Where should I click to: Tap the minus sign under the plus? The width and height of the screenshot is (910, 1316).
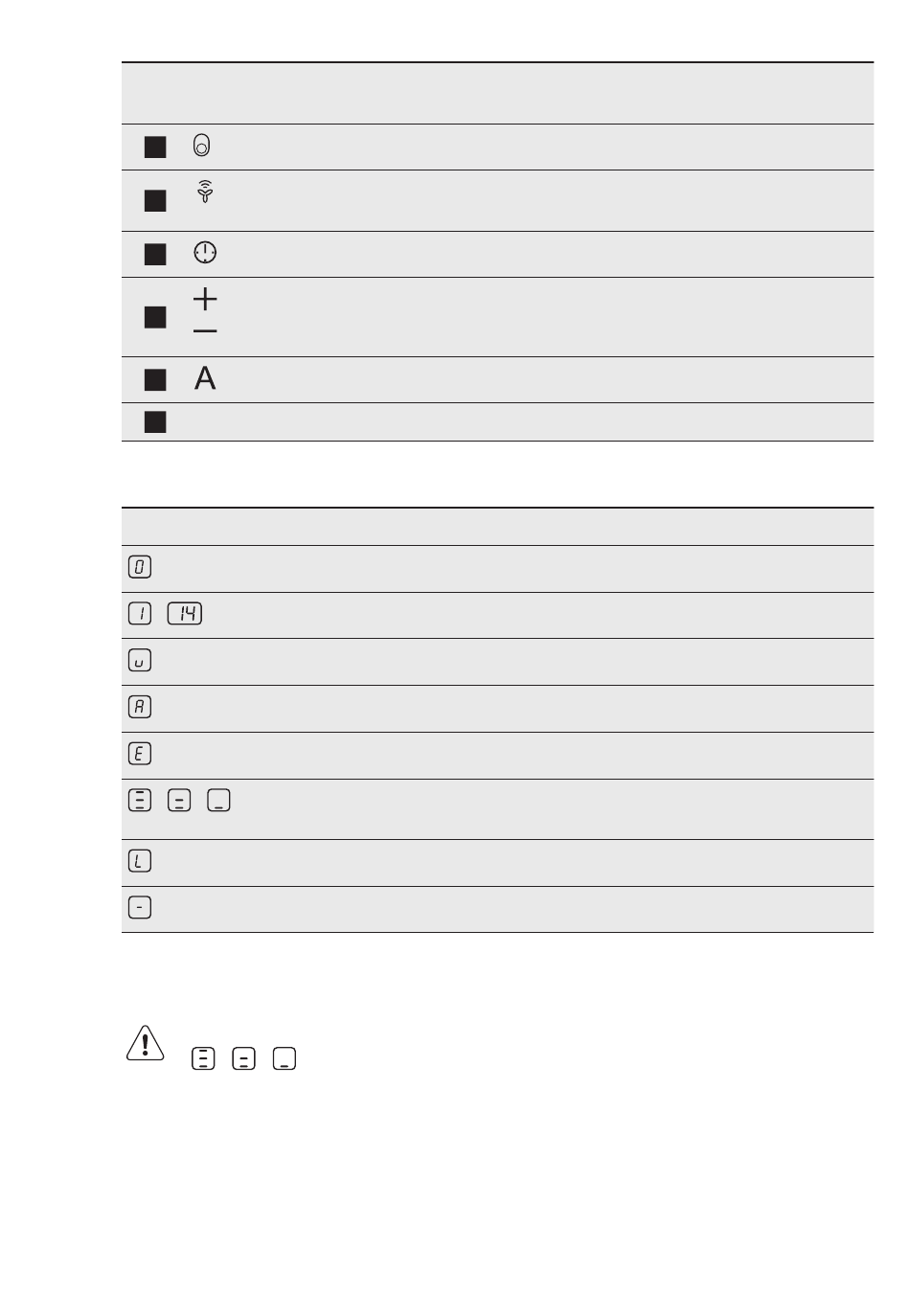tap(205, 331)
